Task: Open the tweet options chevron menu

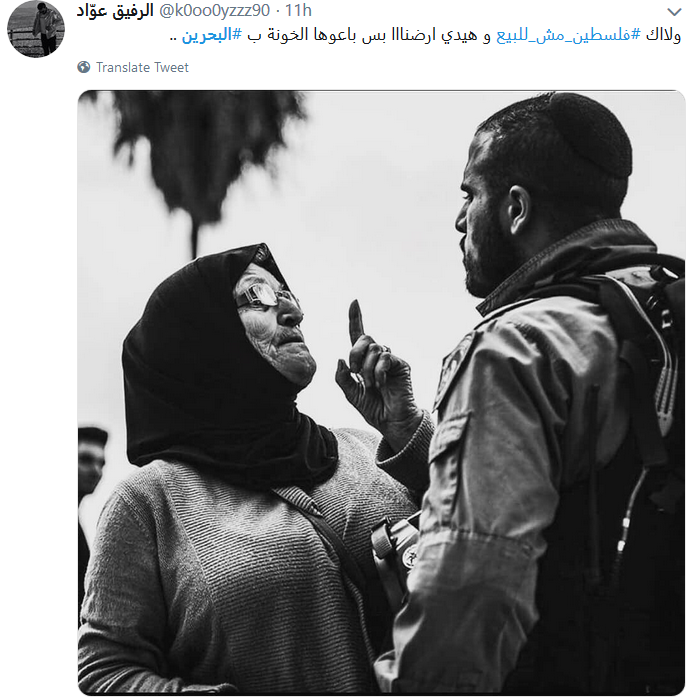Action: pos(674,12)
